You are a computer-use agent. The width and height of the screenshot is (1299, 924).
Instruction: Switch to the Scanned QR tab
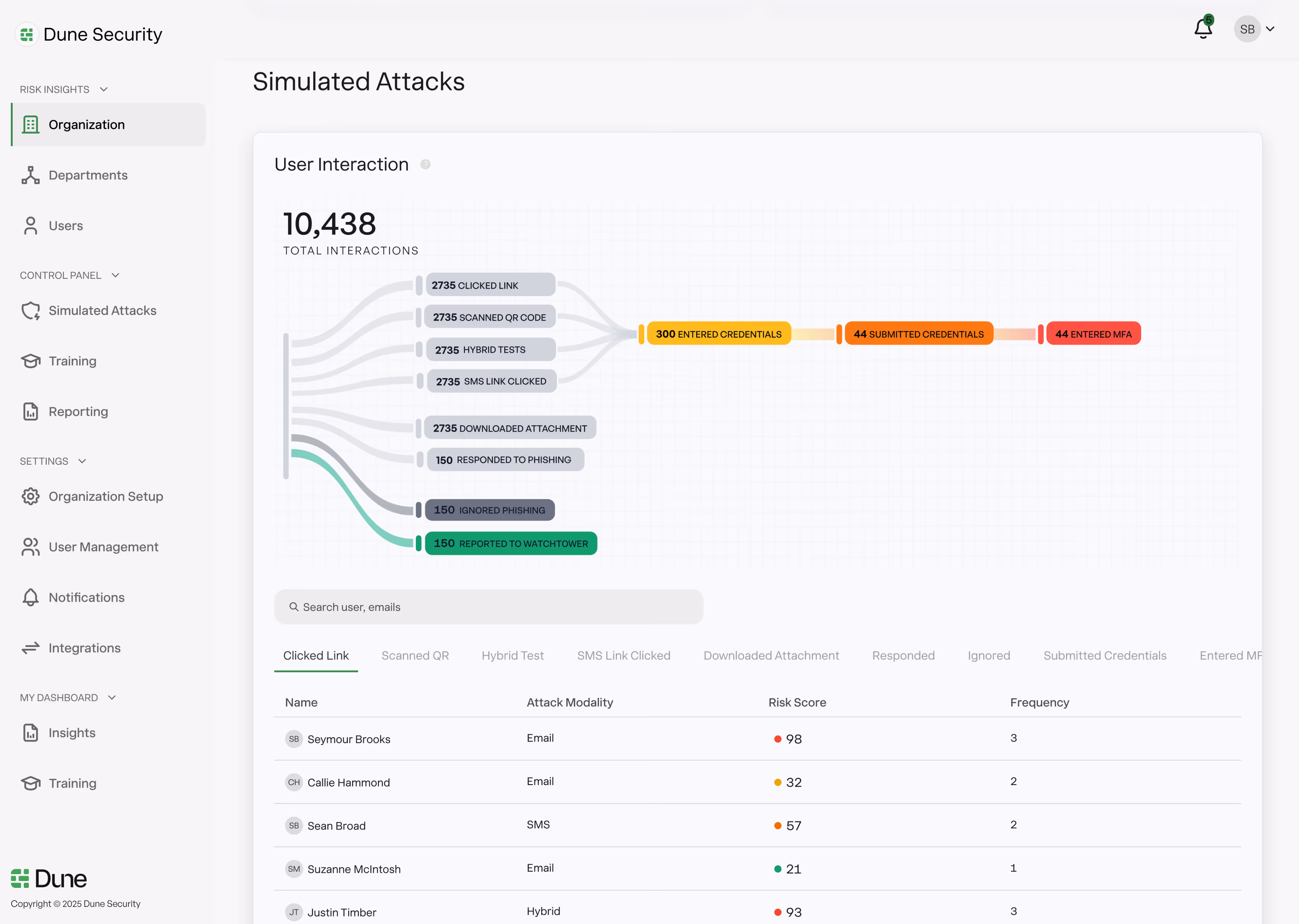point(415,655)
